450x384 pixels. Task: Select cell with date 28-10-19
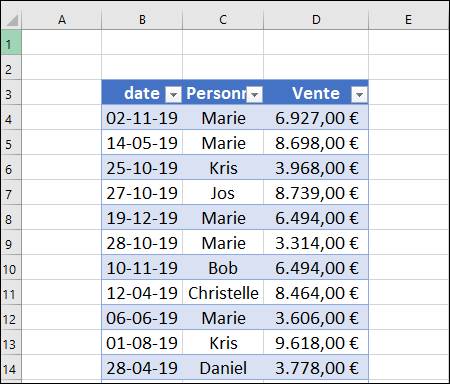click(142, 242)
